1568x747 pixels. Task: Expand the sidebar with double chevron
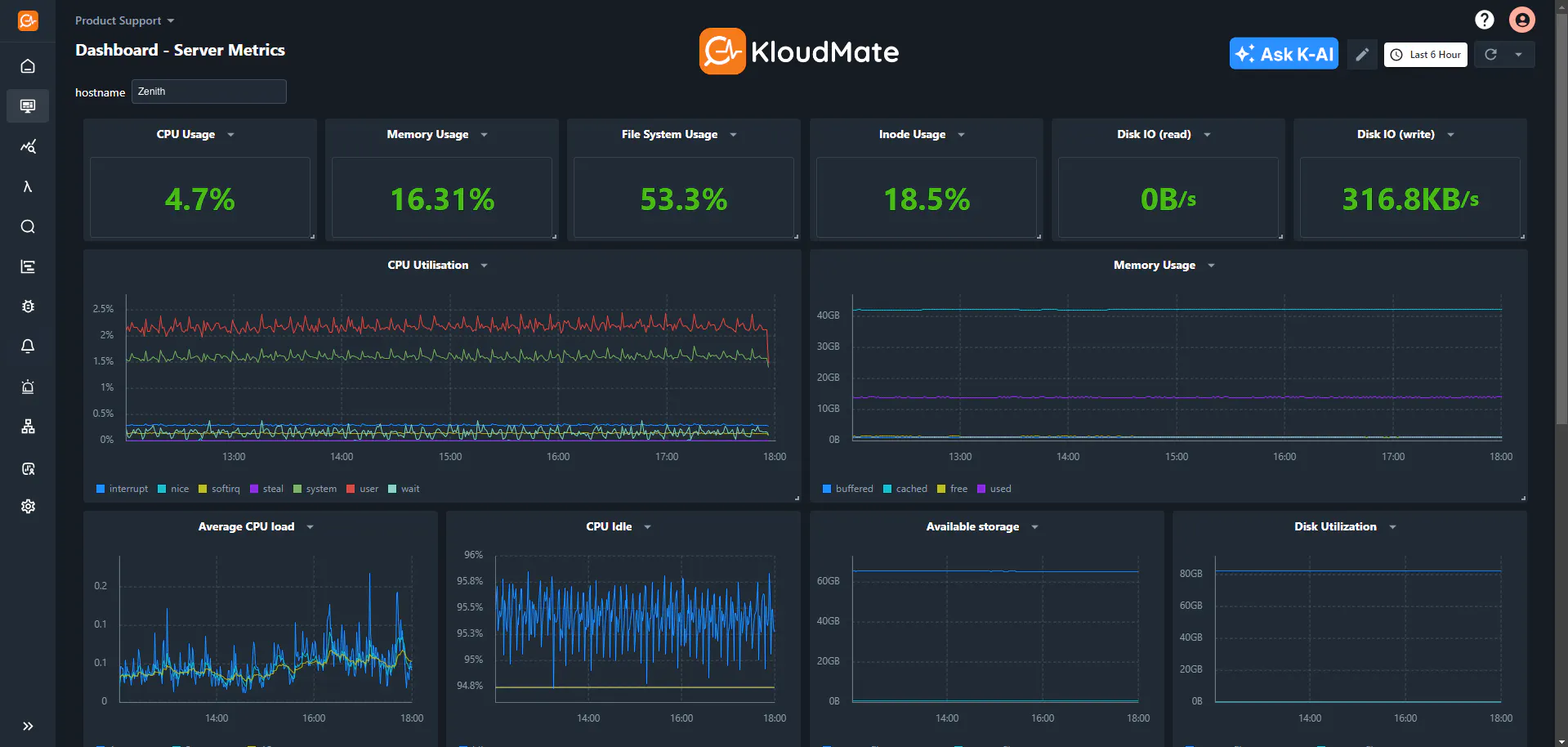[28, 726]
